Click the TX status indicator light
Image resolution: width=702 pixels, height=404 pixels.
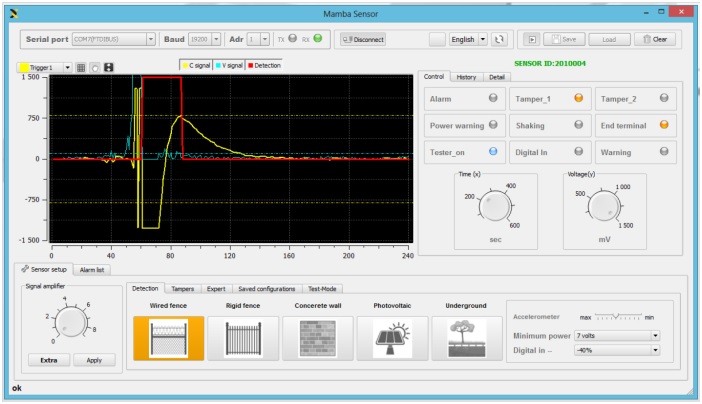pos(292,39)
